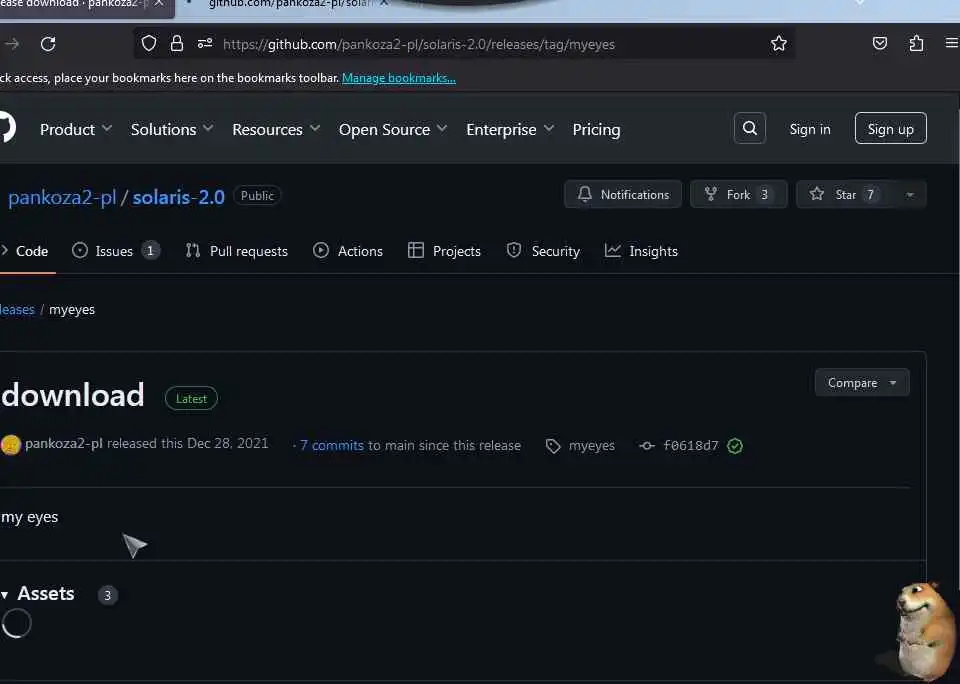Reload the page with the refresh icon
The width and height of the screenshot is (960, 684).
pos(48,43)
